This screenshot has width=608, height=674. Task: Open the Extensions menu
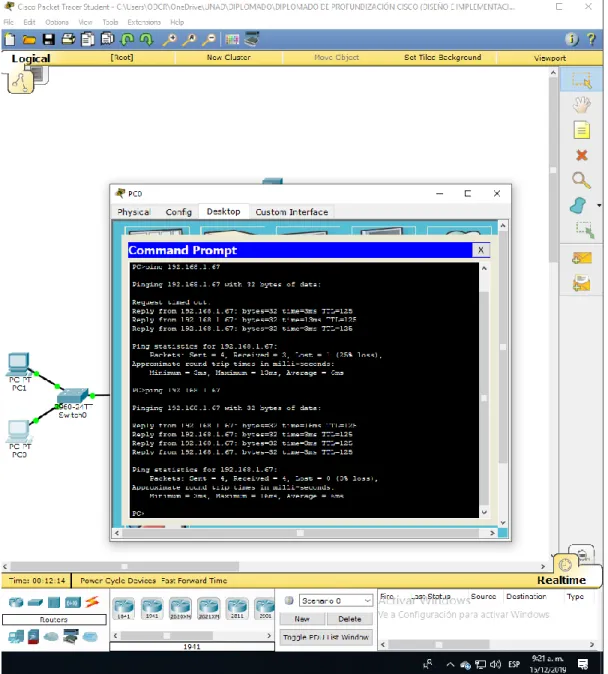tap(144, 22)
